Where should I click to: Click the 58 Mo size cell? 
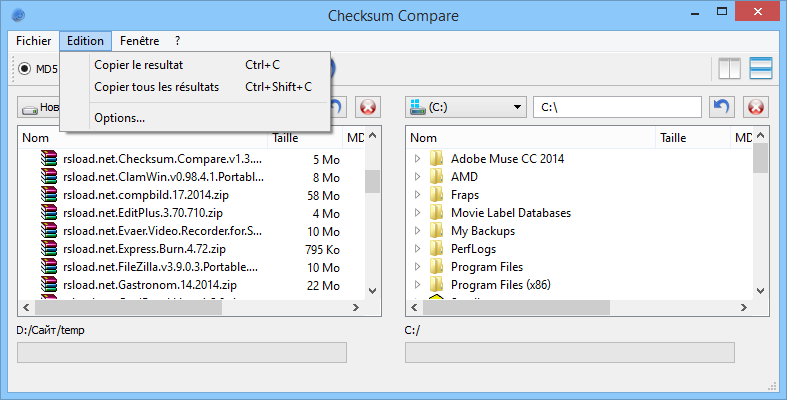coord(324,195)
